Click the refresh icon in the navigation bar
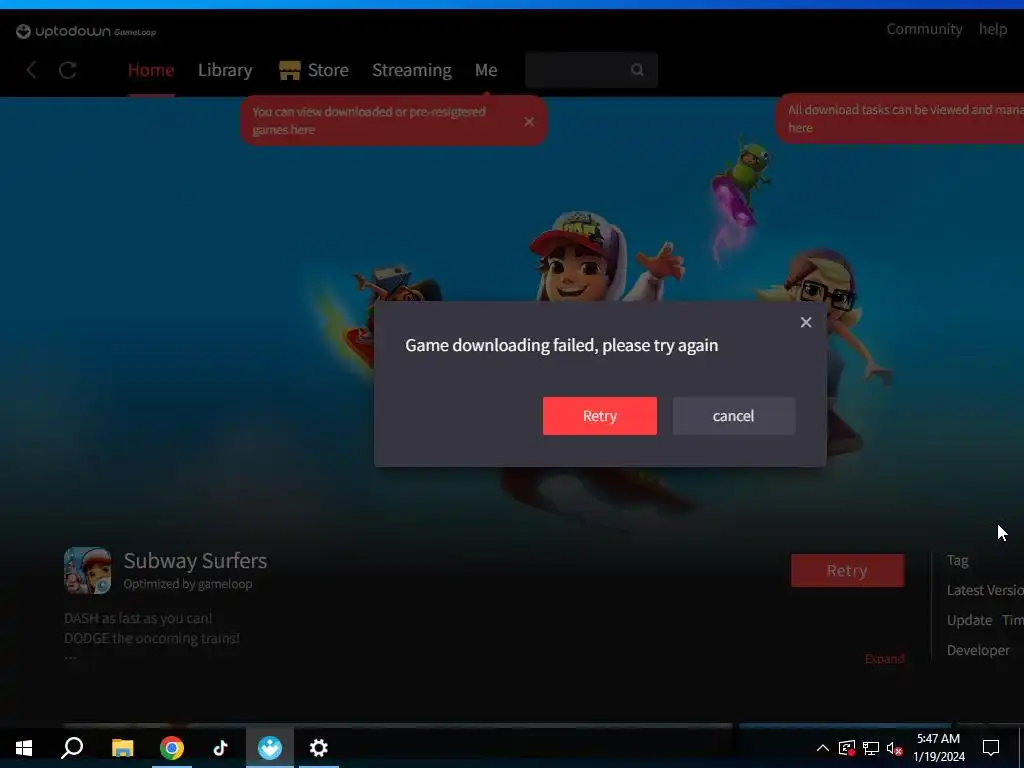 [68, 70]
